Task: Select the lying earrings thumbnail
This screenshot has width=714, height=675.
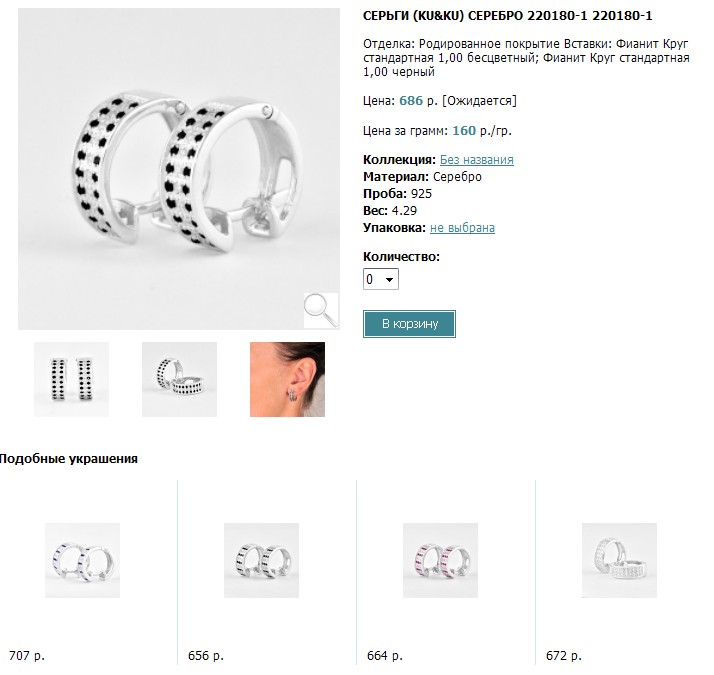Action: 179,379
